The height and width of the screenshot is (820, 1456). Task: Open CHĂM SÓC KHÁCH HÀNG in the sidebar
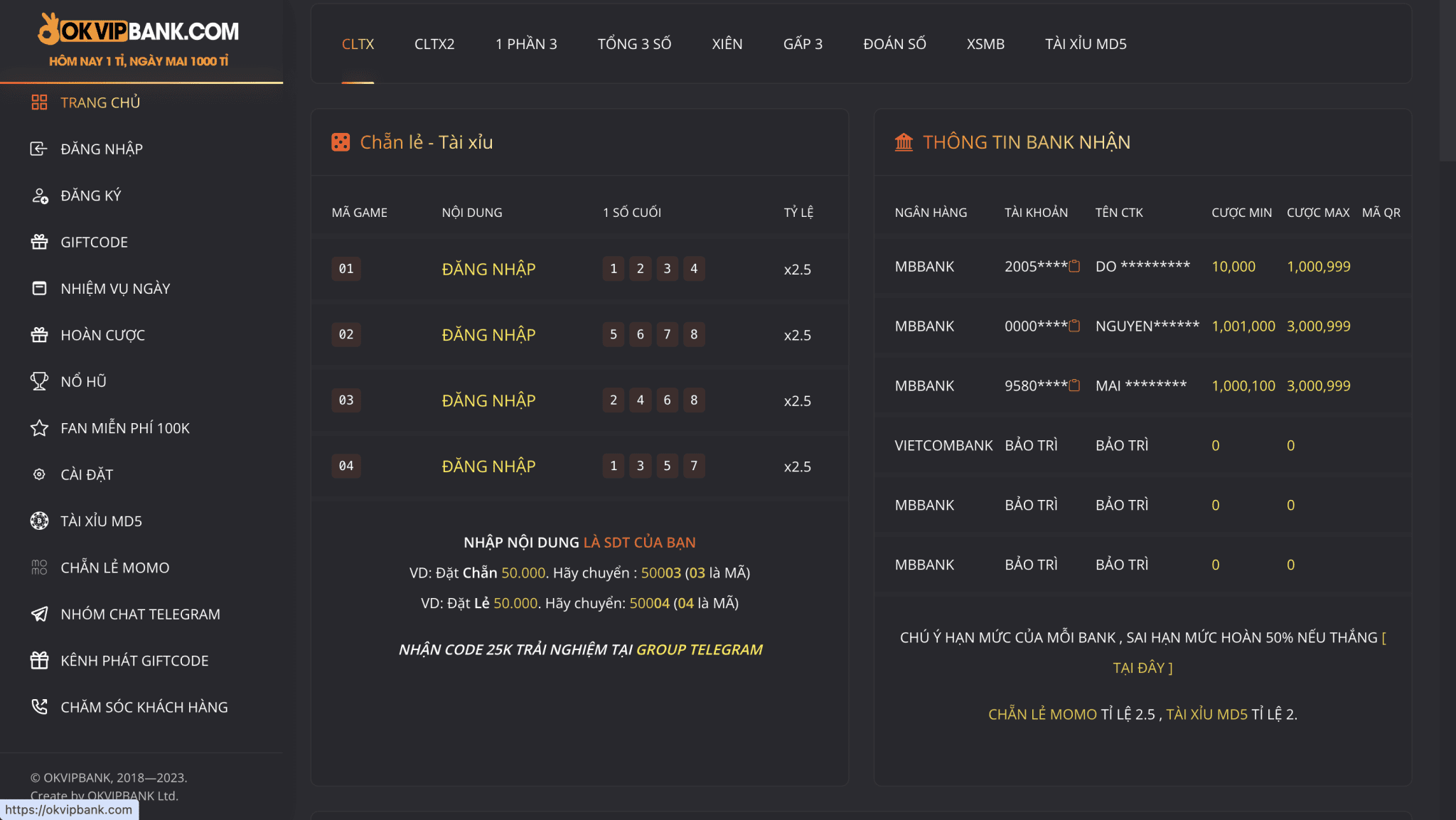pos(144,707)
